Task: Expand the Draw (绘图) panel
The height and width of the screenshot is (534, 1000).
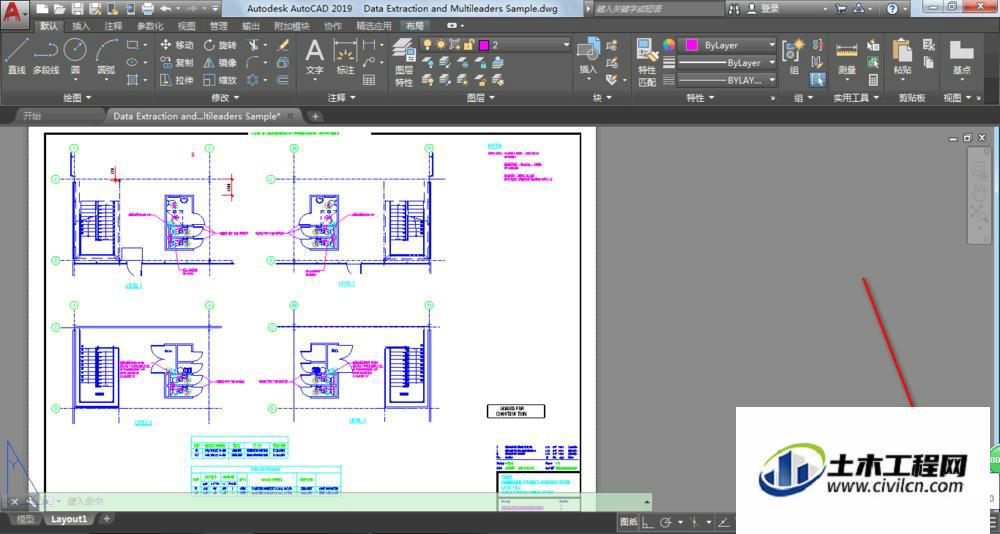Action: (x=77, y=98)
